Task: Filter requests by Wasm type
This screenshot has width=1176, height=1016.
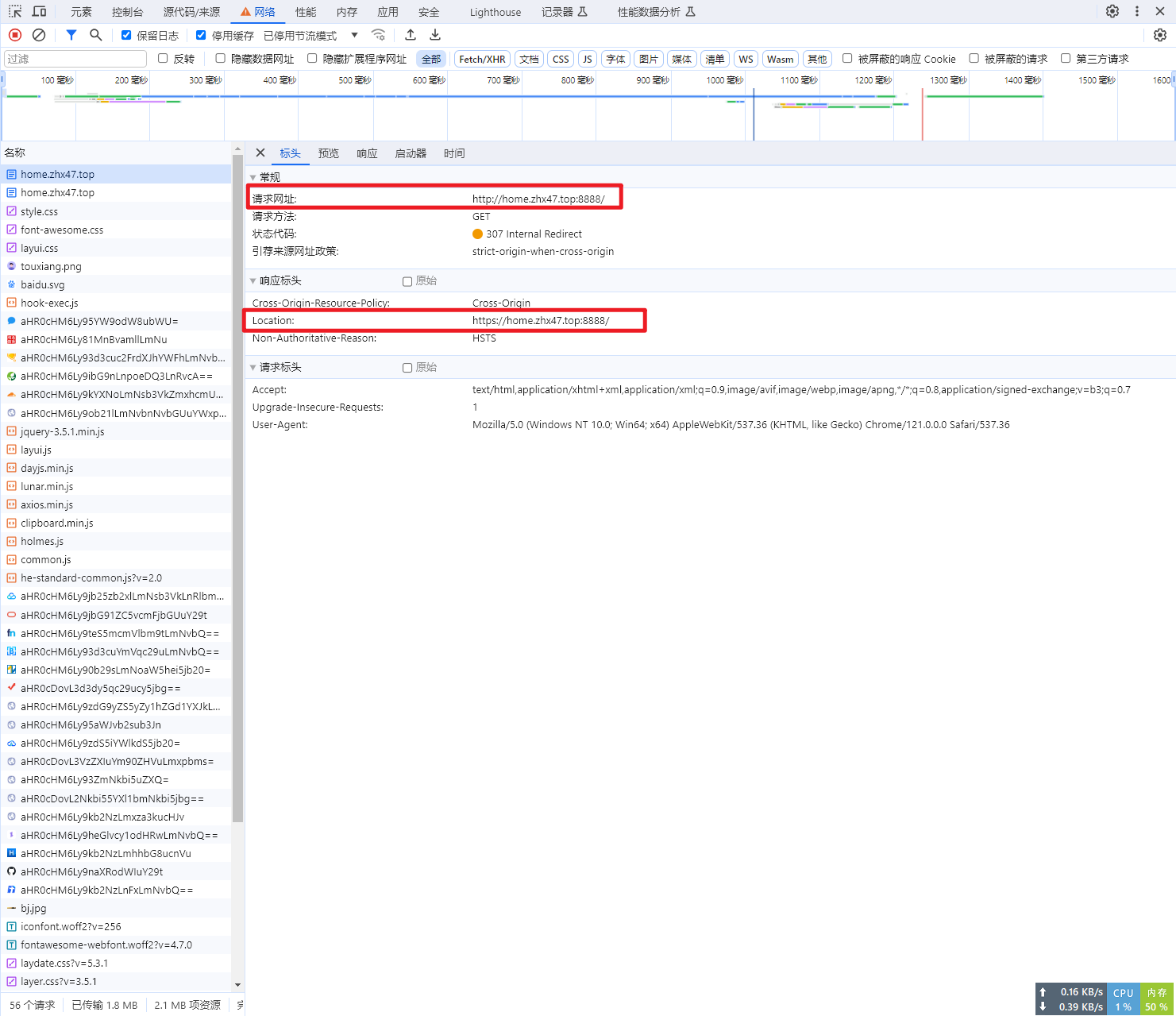Action: [x=781, y=59]
